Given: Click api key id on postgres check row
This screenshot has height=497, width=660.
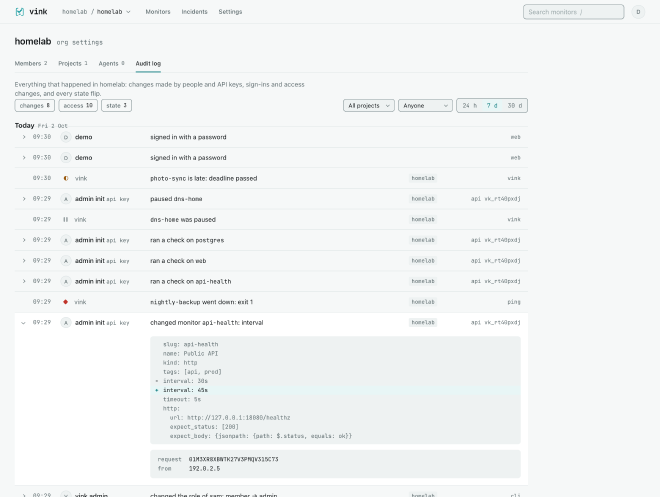Looking at the screenshot, I should 502,240.
